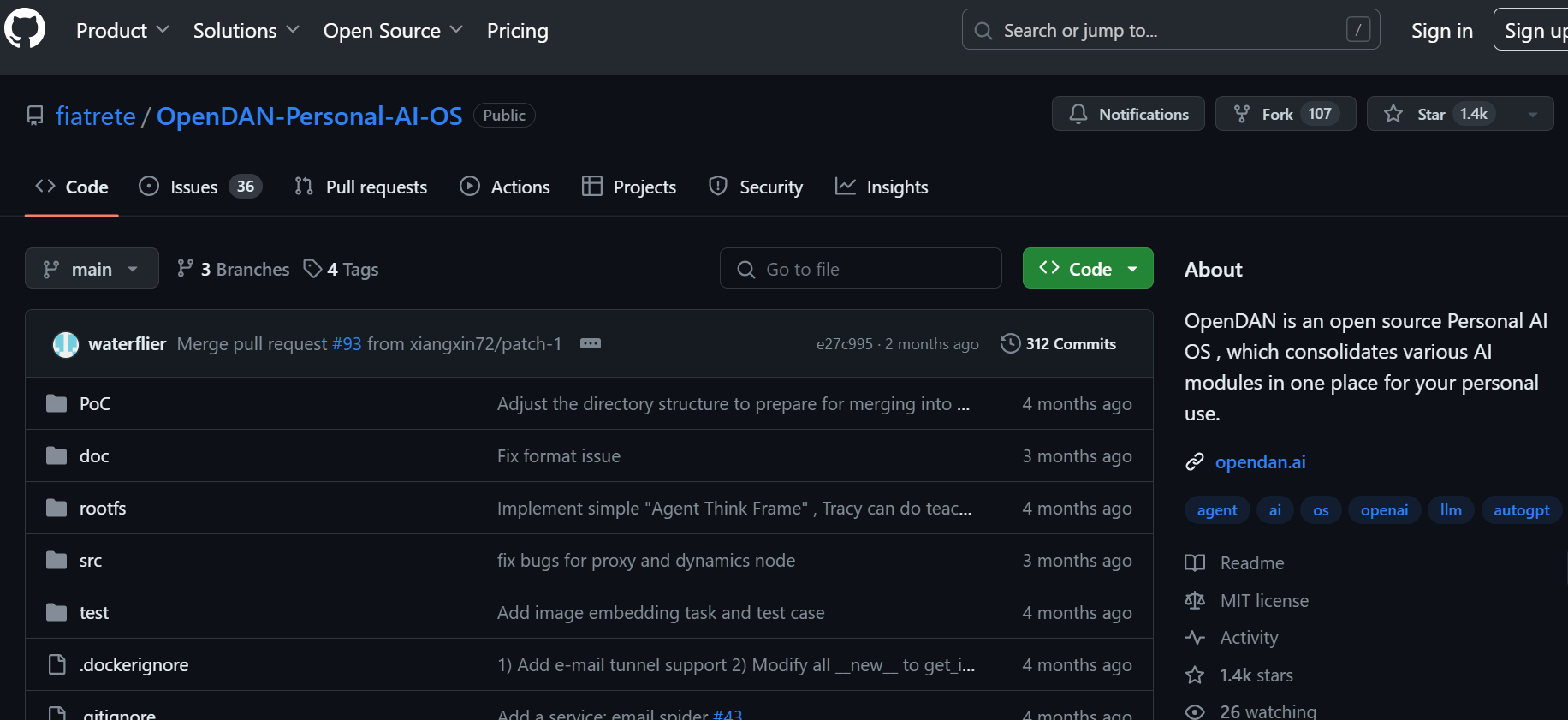
Task: Open pull request #93 link
Action: click(347, 343)
